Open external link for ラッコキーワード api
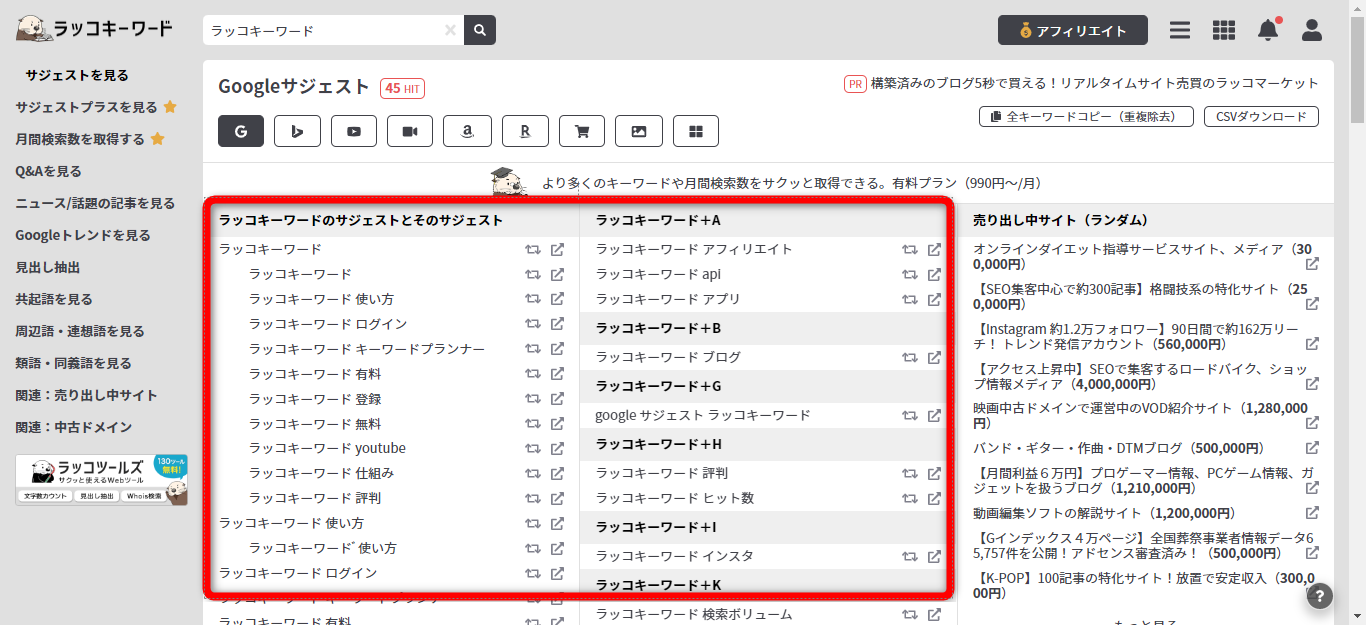The height and width of the screenshot is (625, 1366). (934, 274)
